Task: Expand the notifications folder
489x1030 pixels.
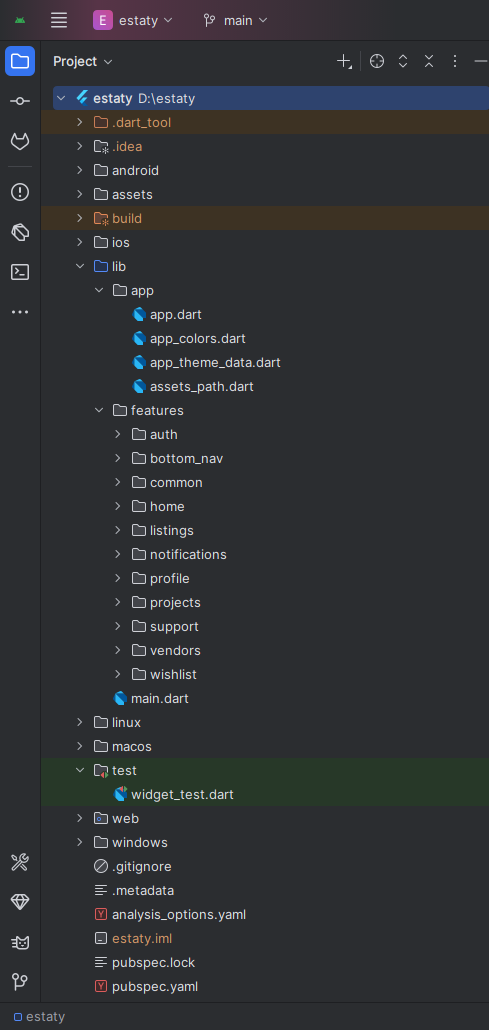Action: pyautogui.click(x=118, y=554)
